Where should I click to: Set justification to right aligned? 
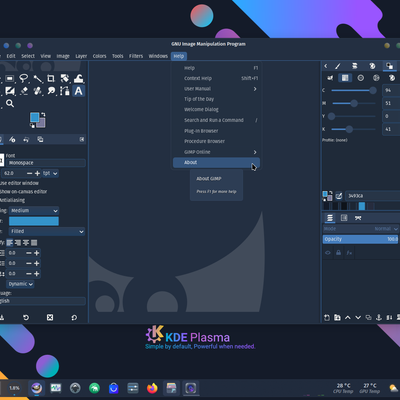pyautogui.click(x=18, y=243)
